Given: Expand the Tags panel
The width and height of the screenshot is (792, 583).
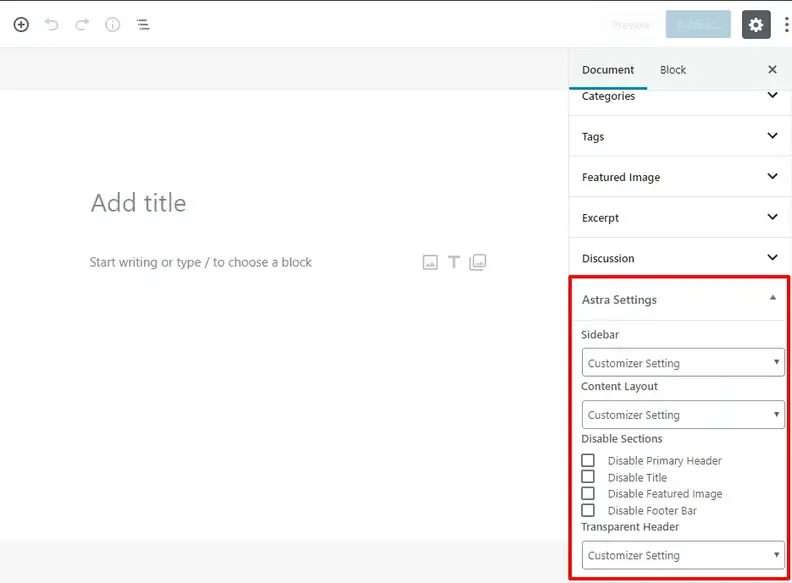Looking at the screenshot, I should click(x=680, y=136).
